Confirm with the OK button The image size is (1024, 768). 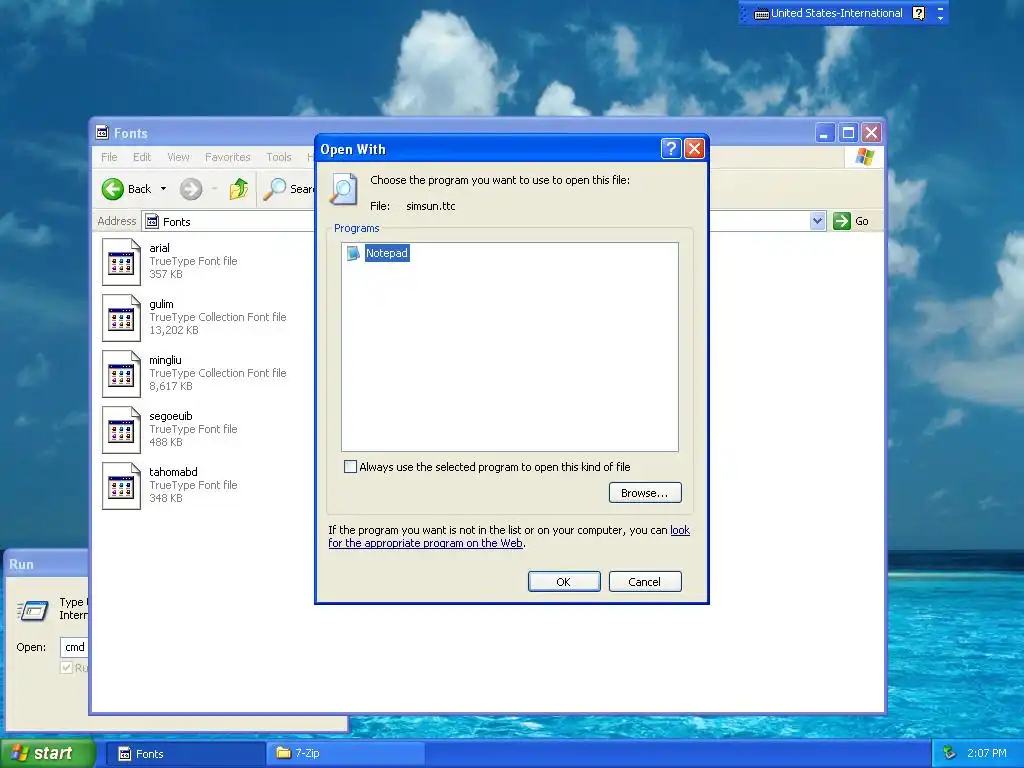tap(564, 582)
